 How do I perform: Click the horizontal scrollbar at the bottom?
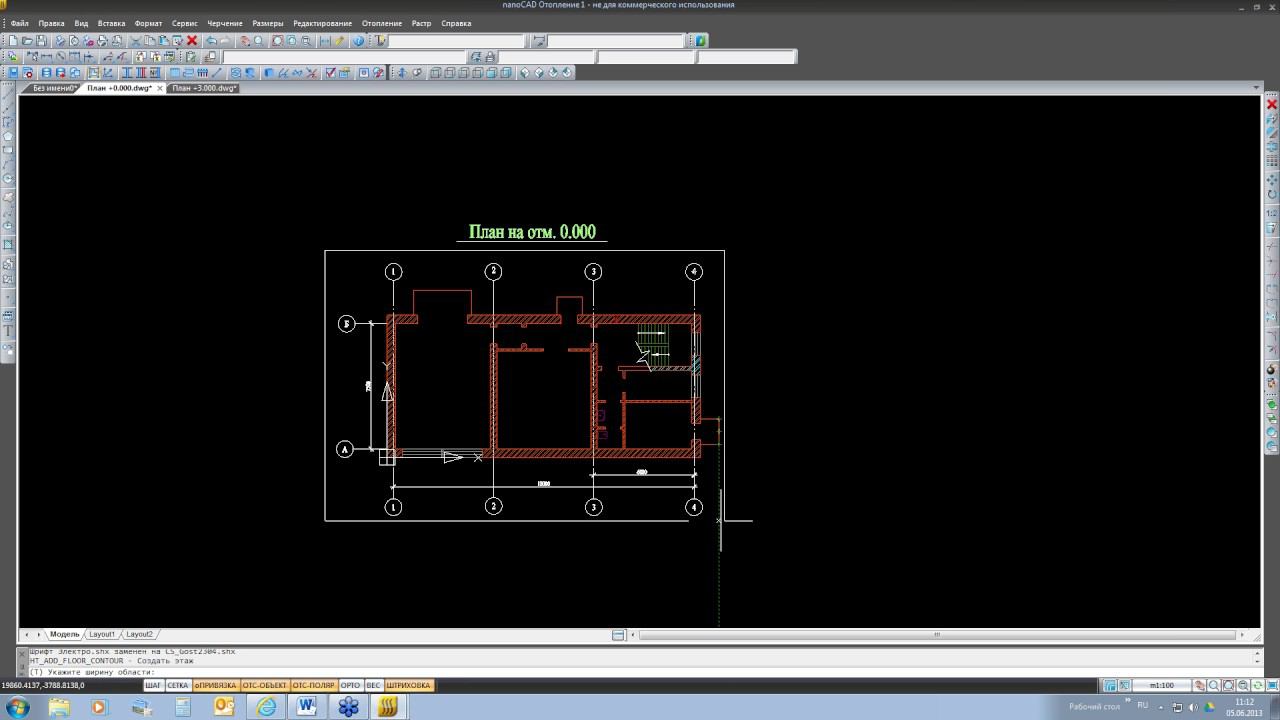pyautogui.click(x=936, y=634)
